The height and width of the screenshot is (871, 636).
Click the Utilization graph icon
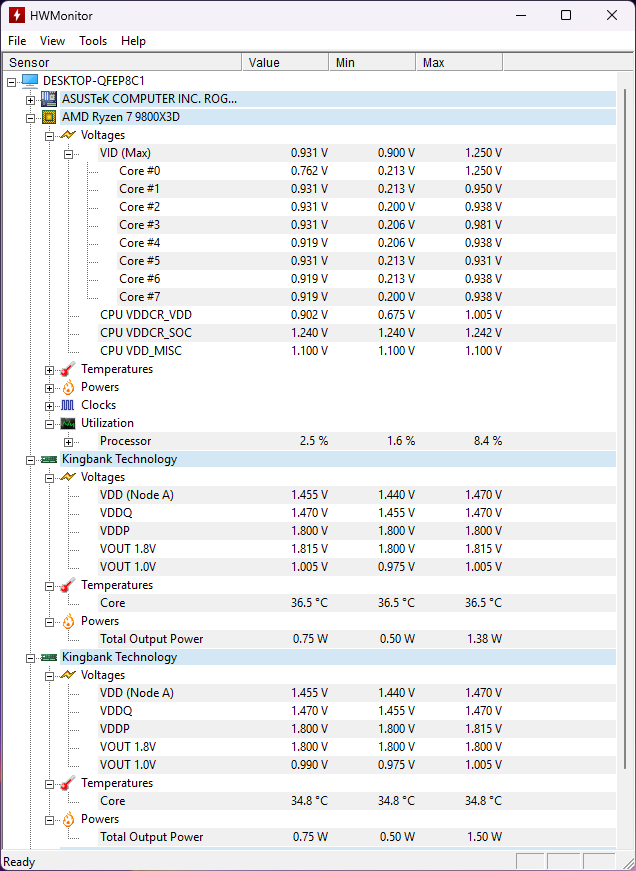point(68,423)
